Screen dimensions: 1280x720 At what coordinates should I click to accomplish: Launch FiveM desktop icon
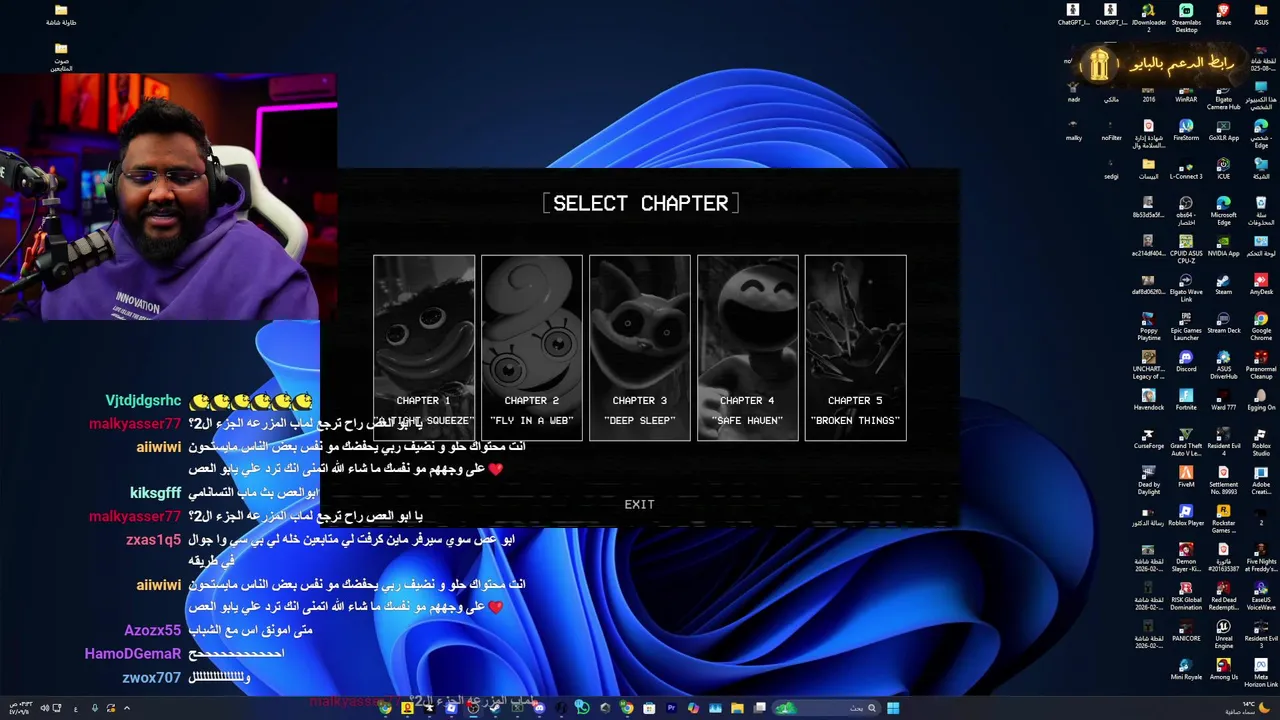1186,476
